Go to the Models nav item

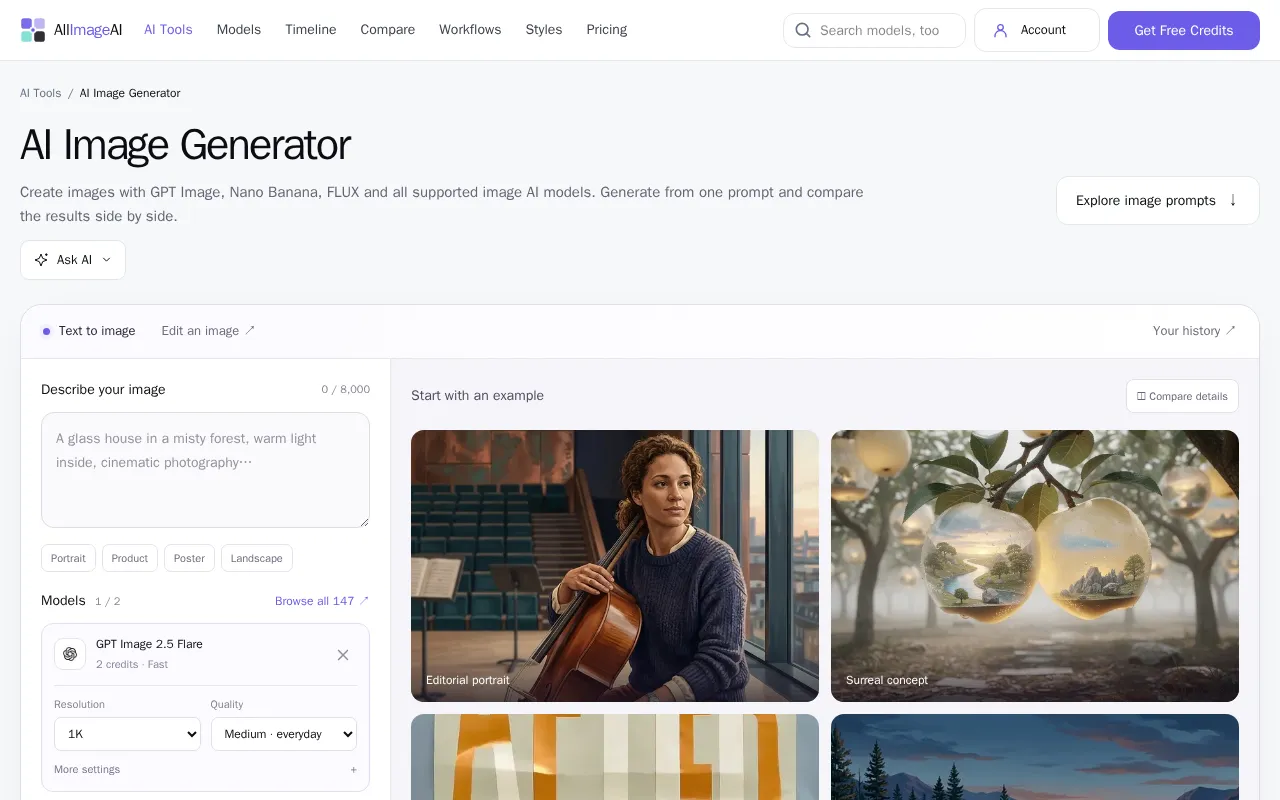click(x=239, y=30)
